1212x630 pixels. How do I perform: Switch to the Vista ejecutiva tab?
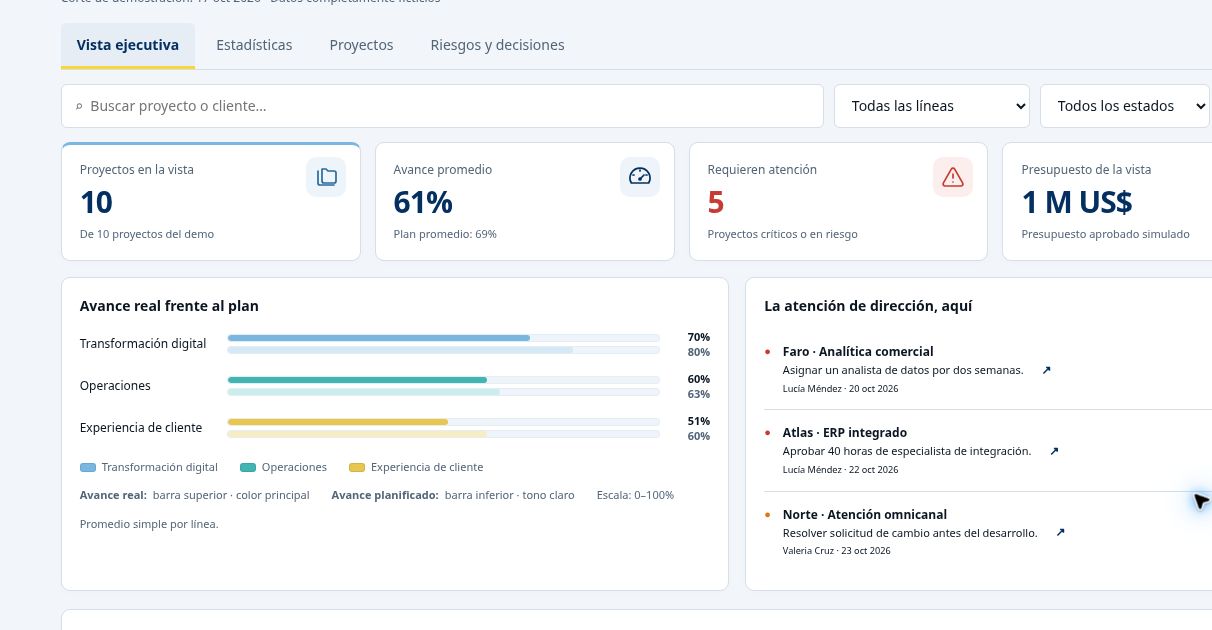[128, 45]
